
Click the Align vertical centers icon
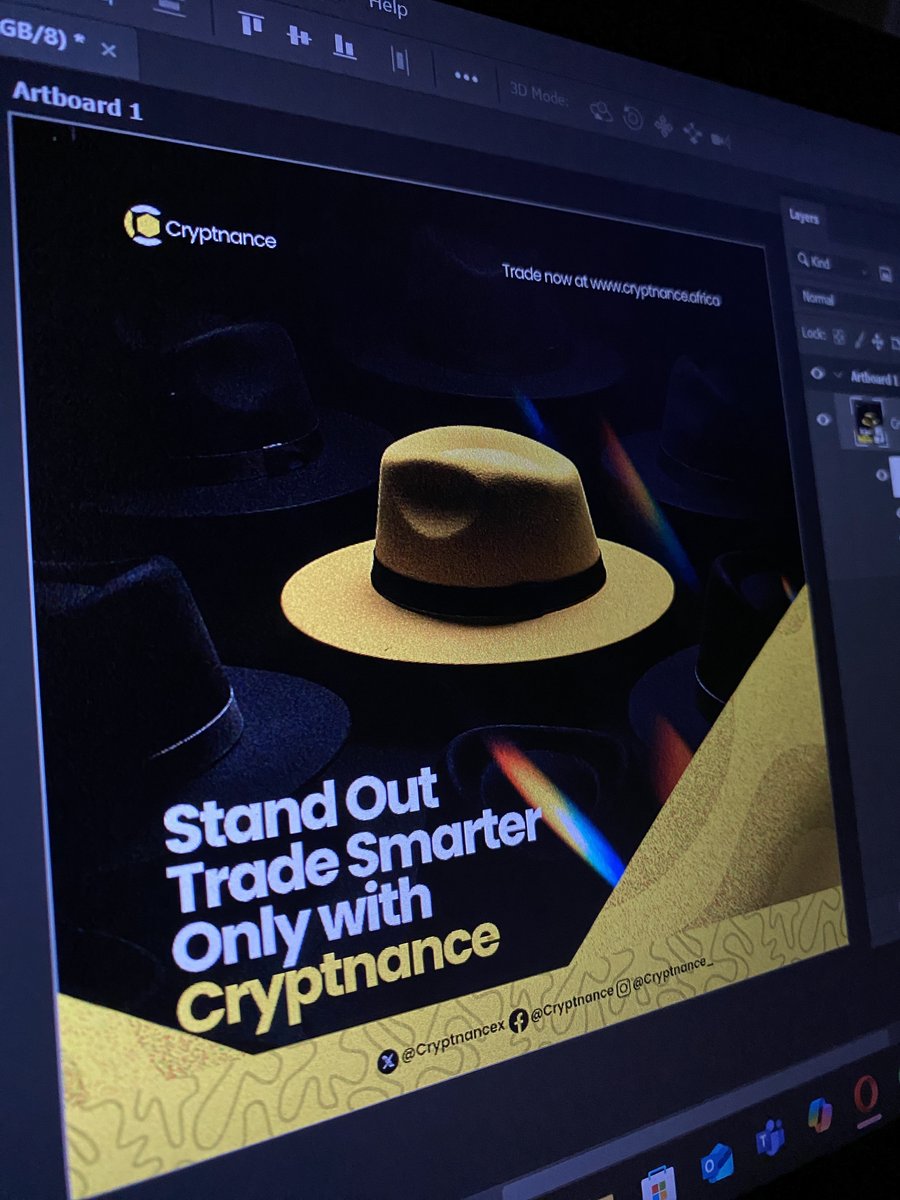click(298, 35)
